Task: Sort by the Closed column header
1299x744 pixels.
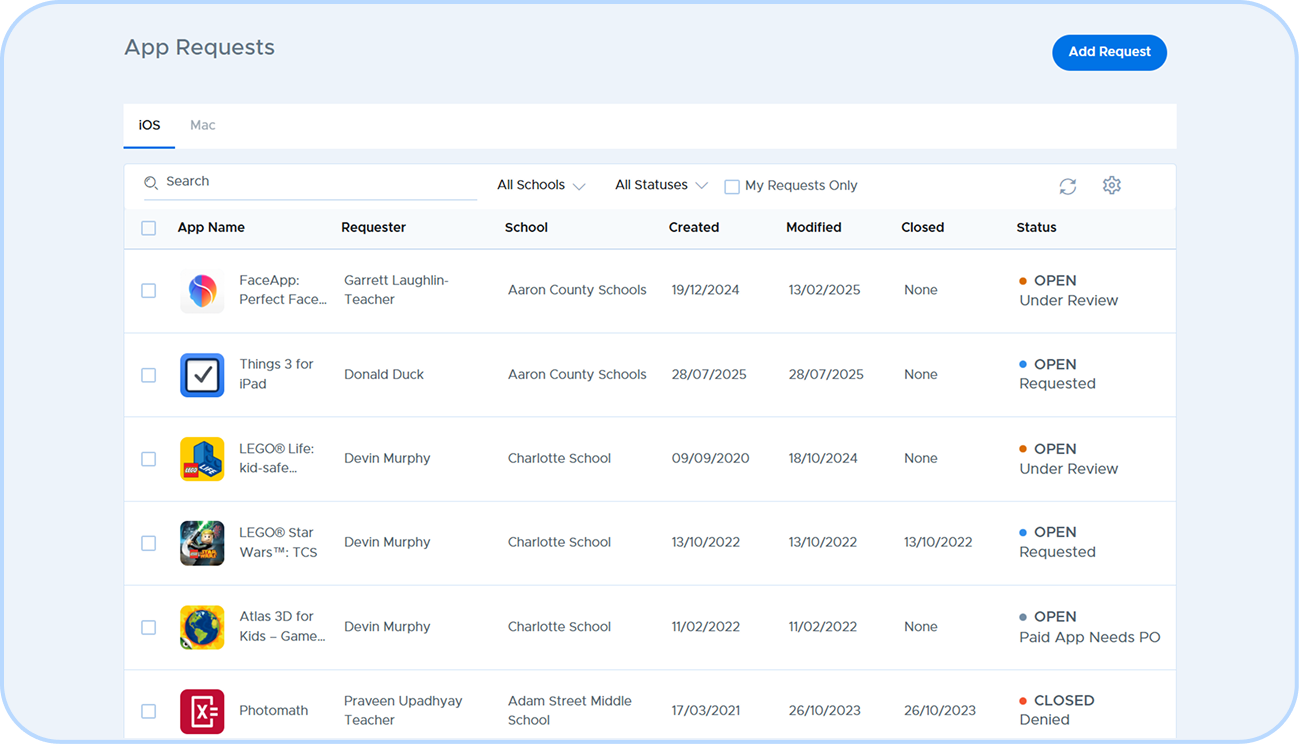Action: (923, 227)
